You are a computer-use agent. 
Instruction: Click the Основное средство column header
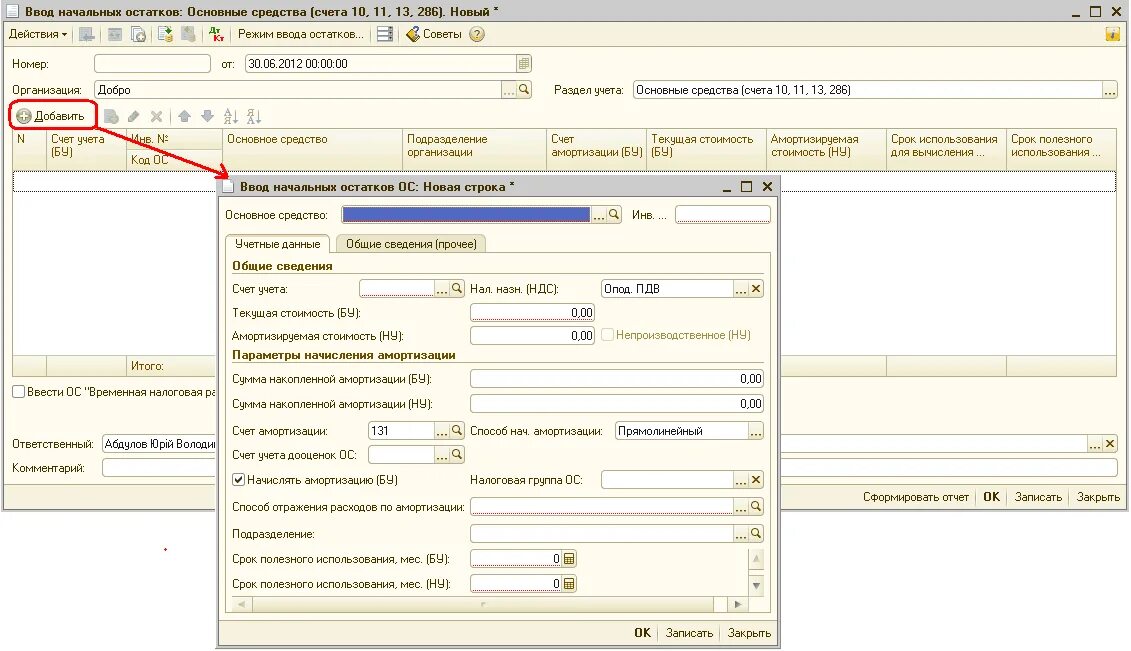click(312, 149)
